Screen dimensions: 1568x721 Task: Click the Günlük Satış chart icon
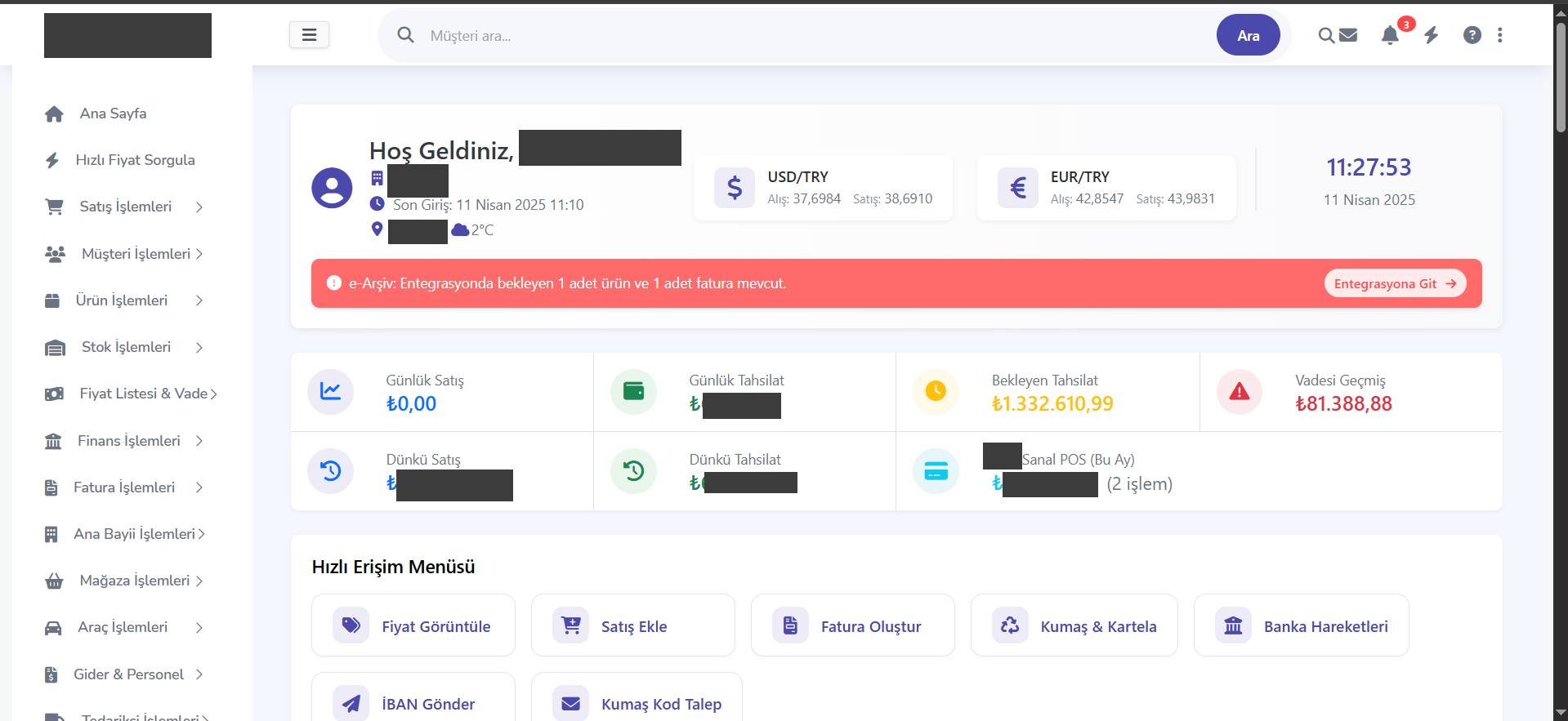[x=330, y=392]
